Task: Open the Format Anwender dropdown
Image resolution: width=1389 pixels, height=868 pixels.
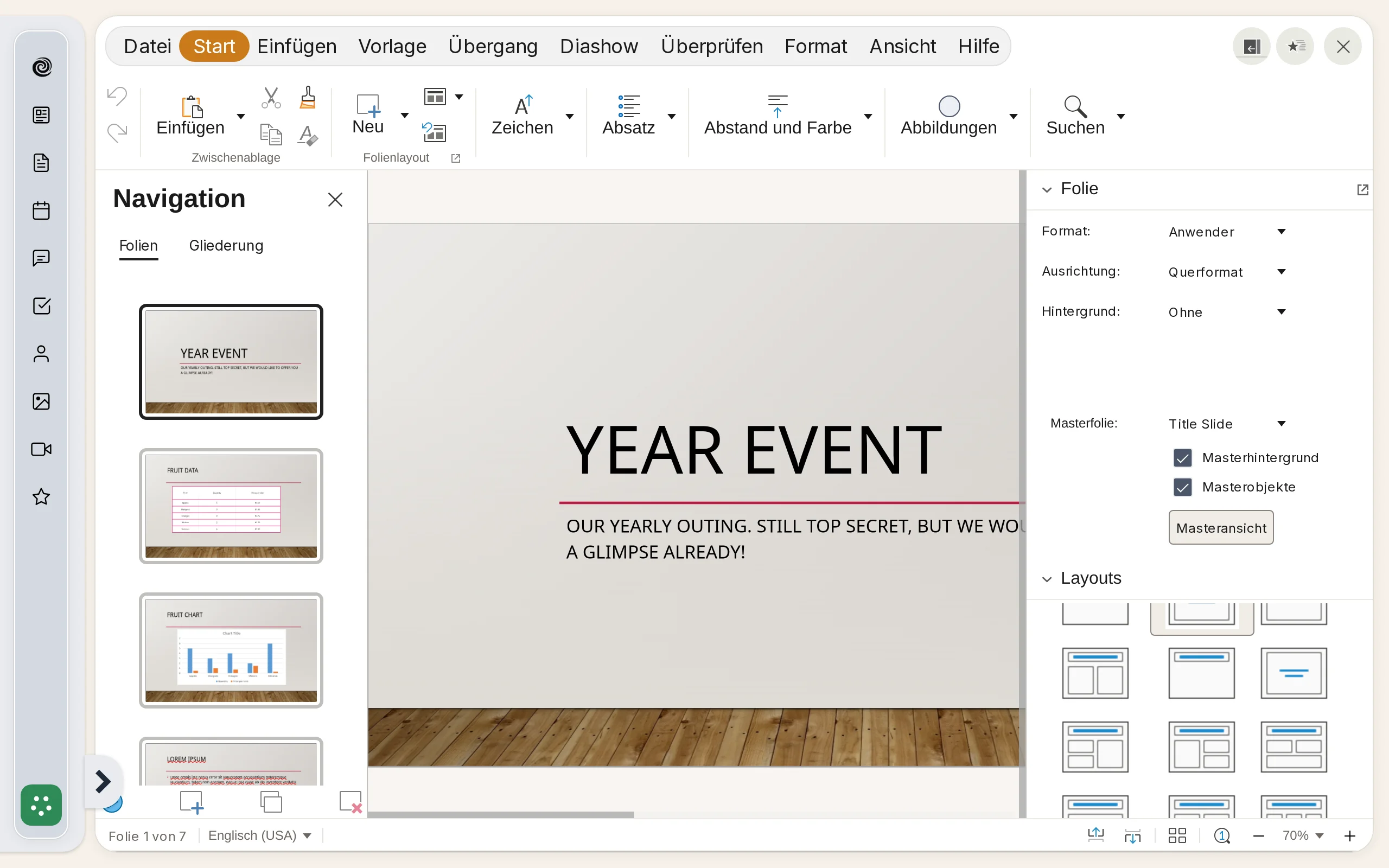Action: click(1227, 232)
